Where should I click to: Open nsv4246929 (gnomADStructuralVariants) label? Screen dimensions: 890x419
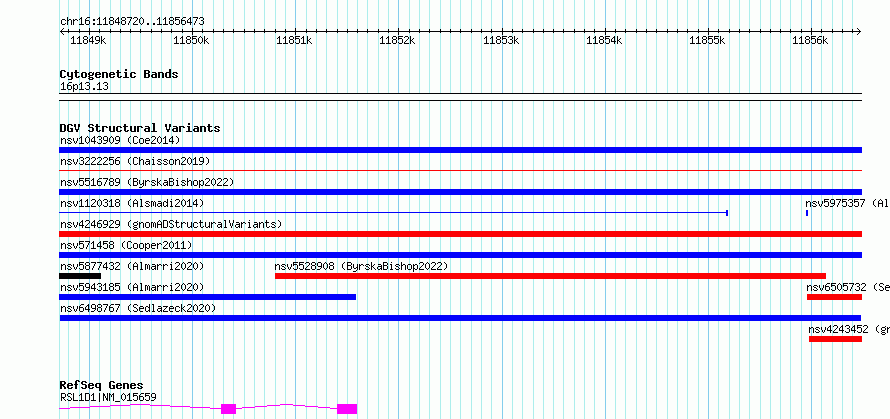(x=171, y=224)
